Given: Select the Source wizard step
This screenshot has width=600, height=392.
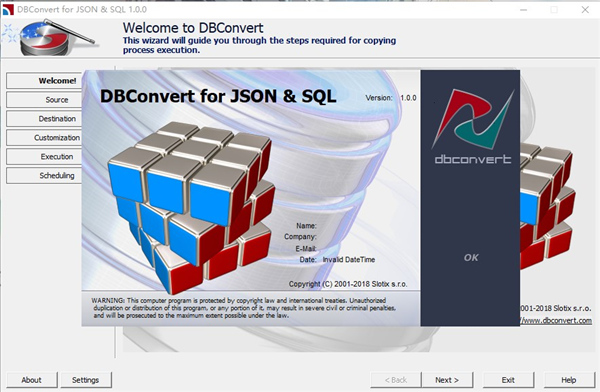Looking at the screenshot, I should coord(44,100).
